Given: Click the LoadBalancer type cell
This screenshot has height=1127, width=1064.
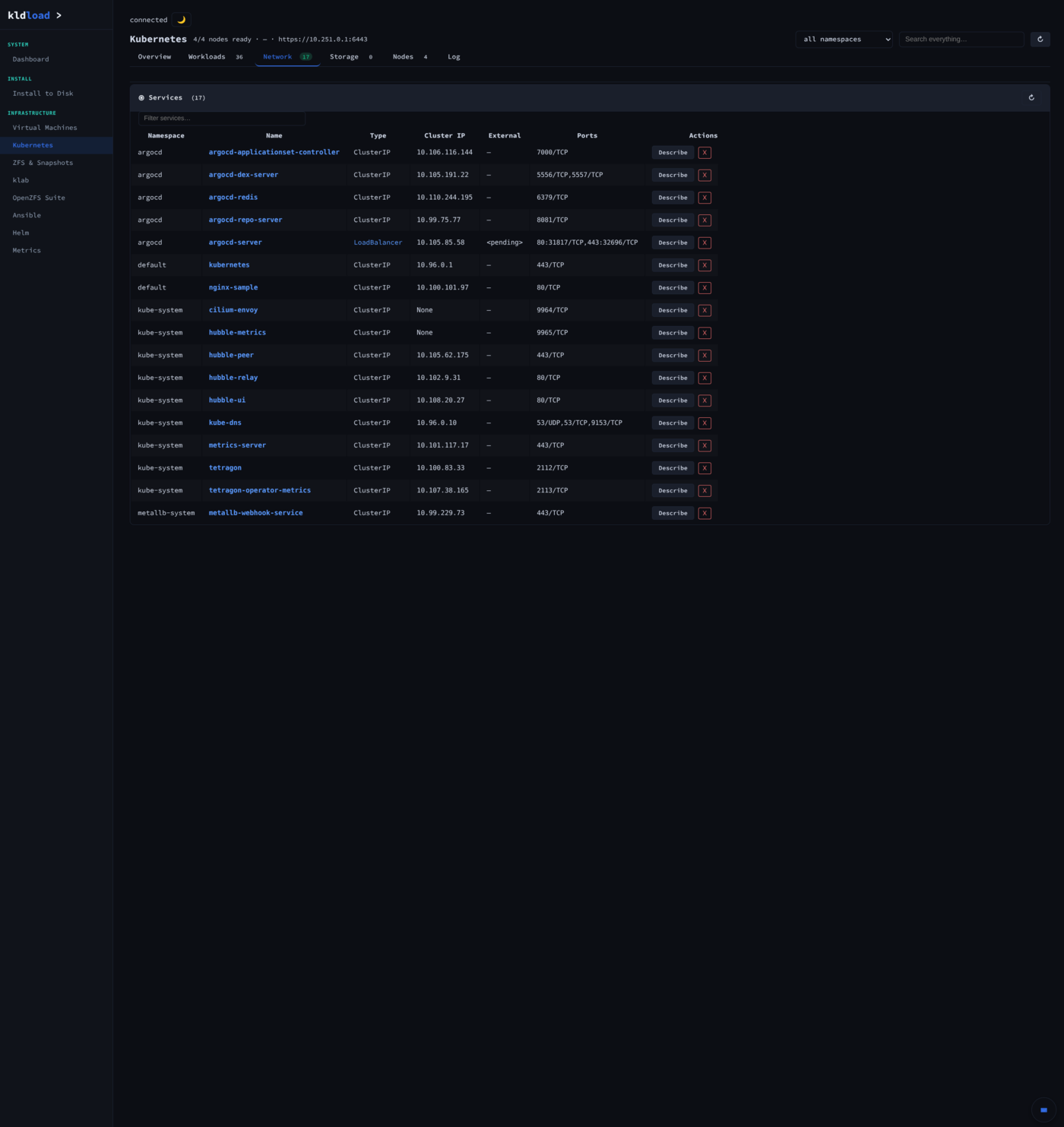Looking at the screenshot, I should click(x=378, y=242).
